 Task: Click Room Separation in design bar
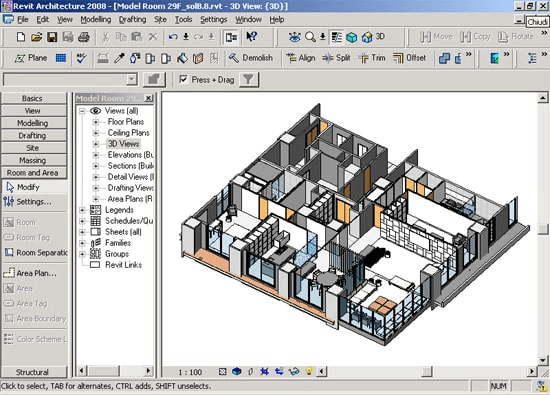(36, 253)
